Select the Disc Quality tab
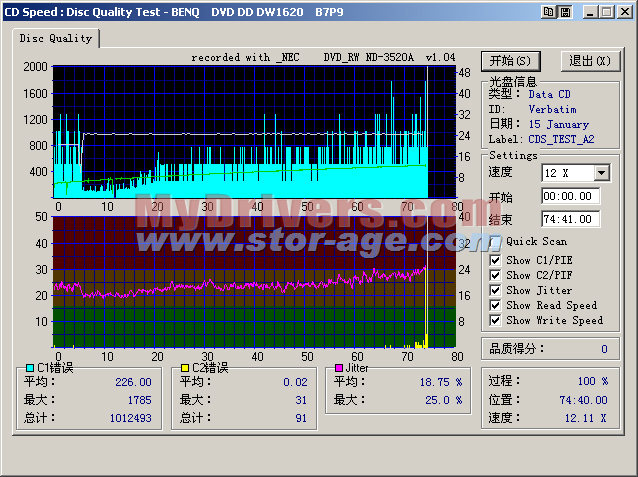 point(56,38)
